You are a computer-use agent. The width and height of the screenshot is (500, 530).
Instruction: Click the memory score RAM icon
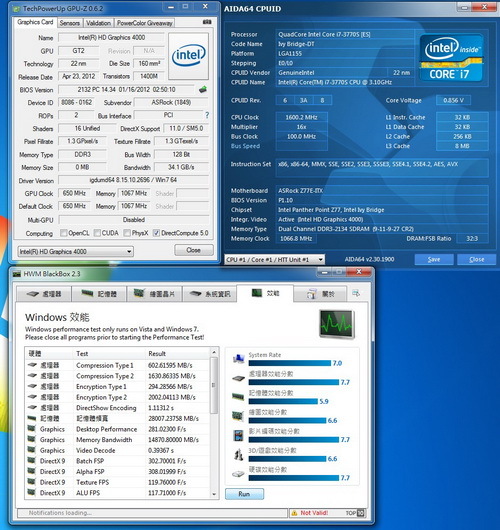(238, 396)
